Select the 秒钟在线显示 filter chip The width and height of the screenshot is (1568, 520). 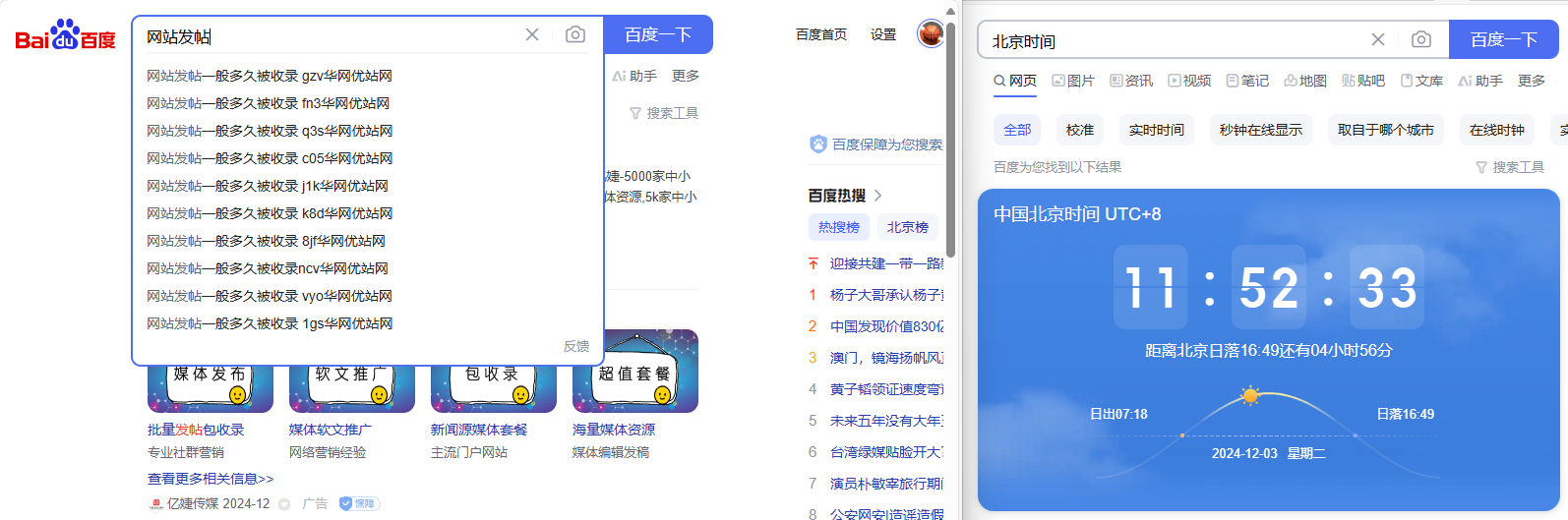click(x=1260, y=130)
